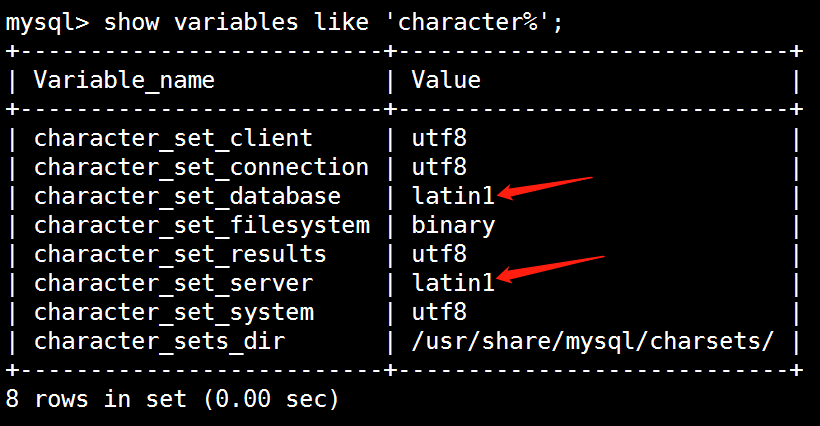Screen dimensions: 820x426
Task: Click character_set_client variable name
Action: coord(173,138)
